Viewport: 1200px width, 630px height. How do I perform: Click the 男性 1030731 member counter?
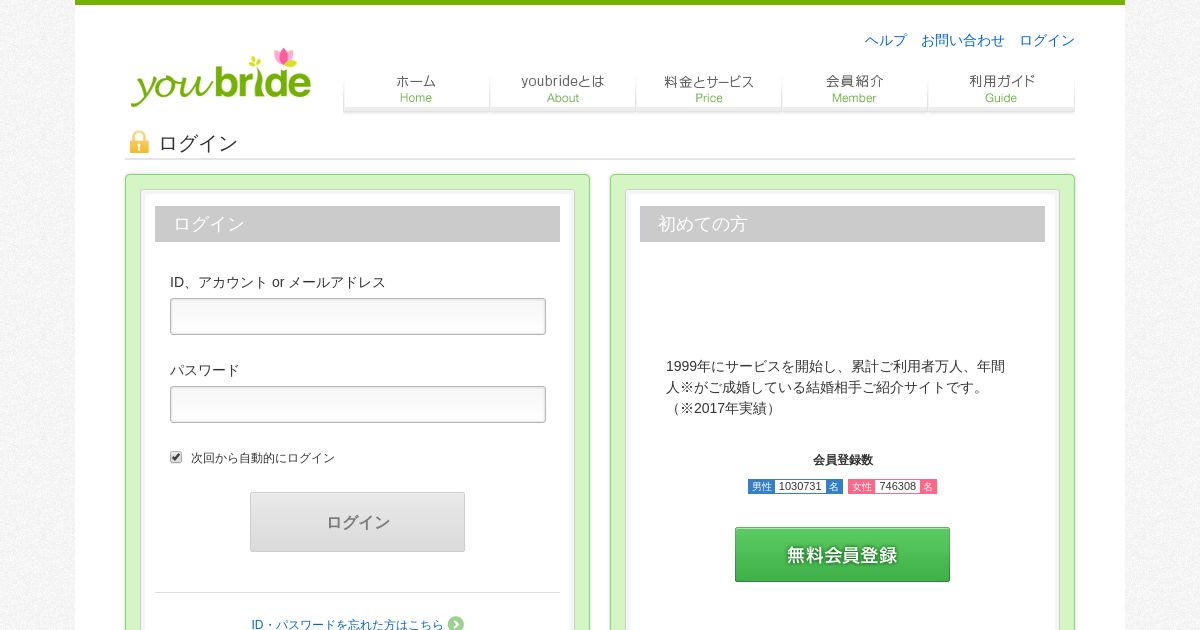tap(795, 486)
